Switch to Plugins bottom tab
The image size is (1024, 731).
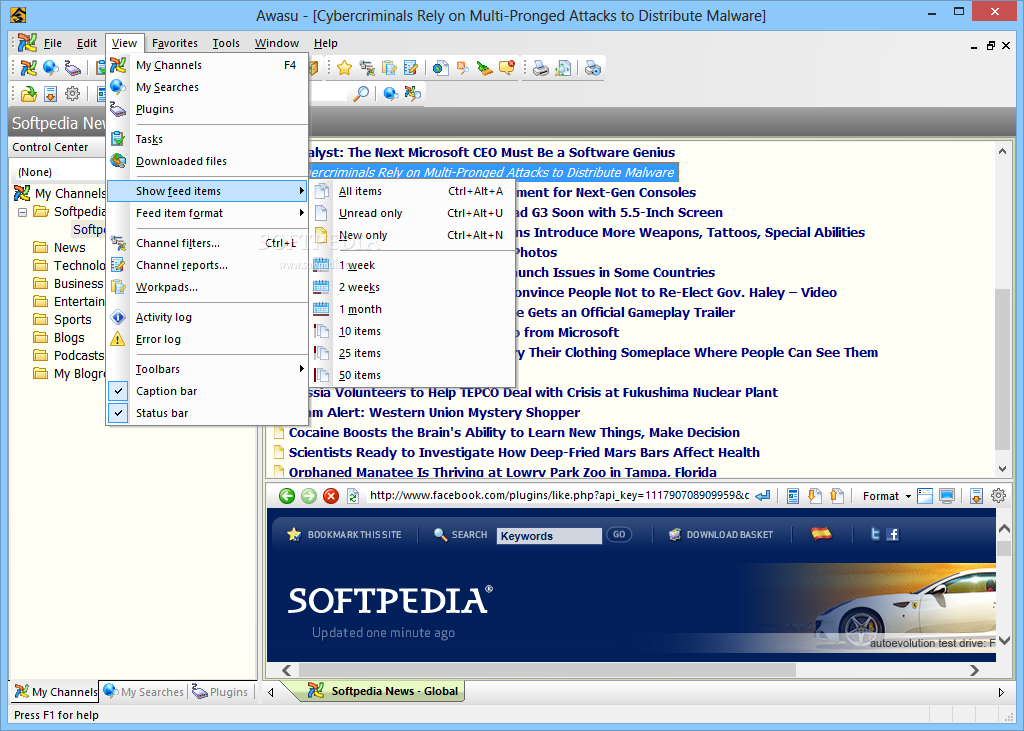(x=220, y=692)
